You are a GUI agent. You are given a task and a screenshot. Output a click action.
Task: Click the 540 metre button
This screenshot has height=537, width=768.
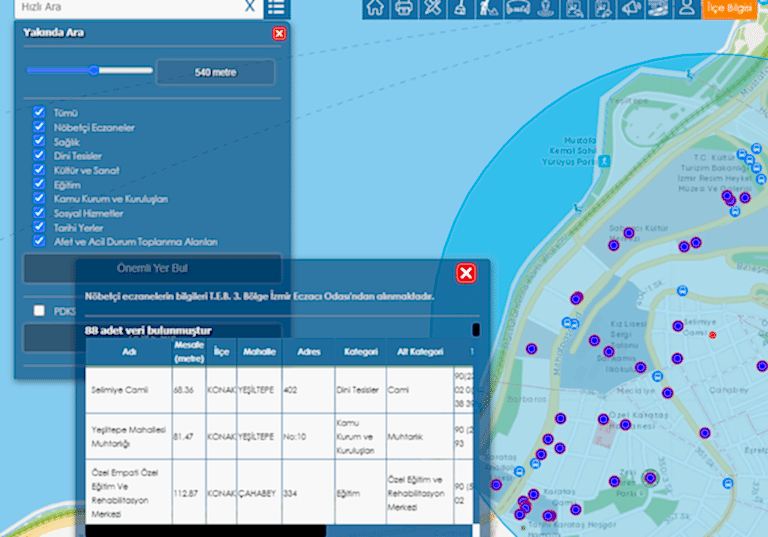point(215,72)
